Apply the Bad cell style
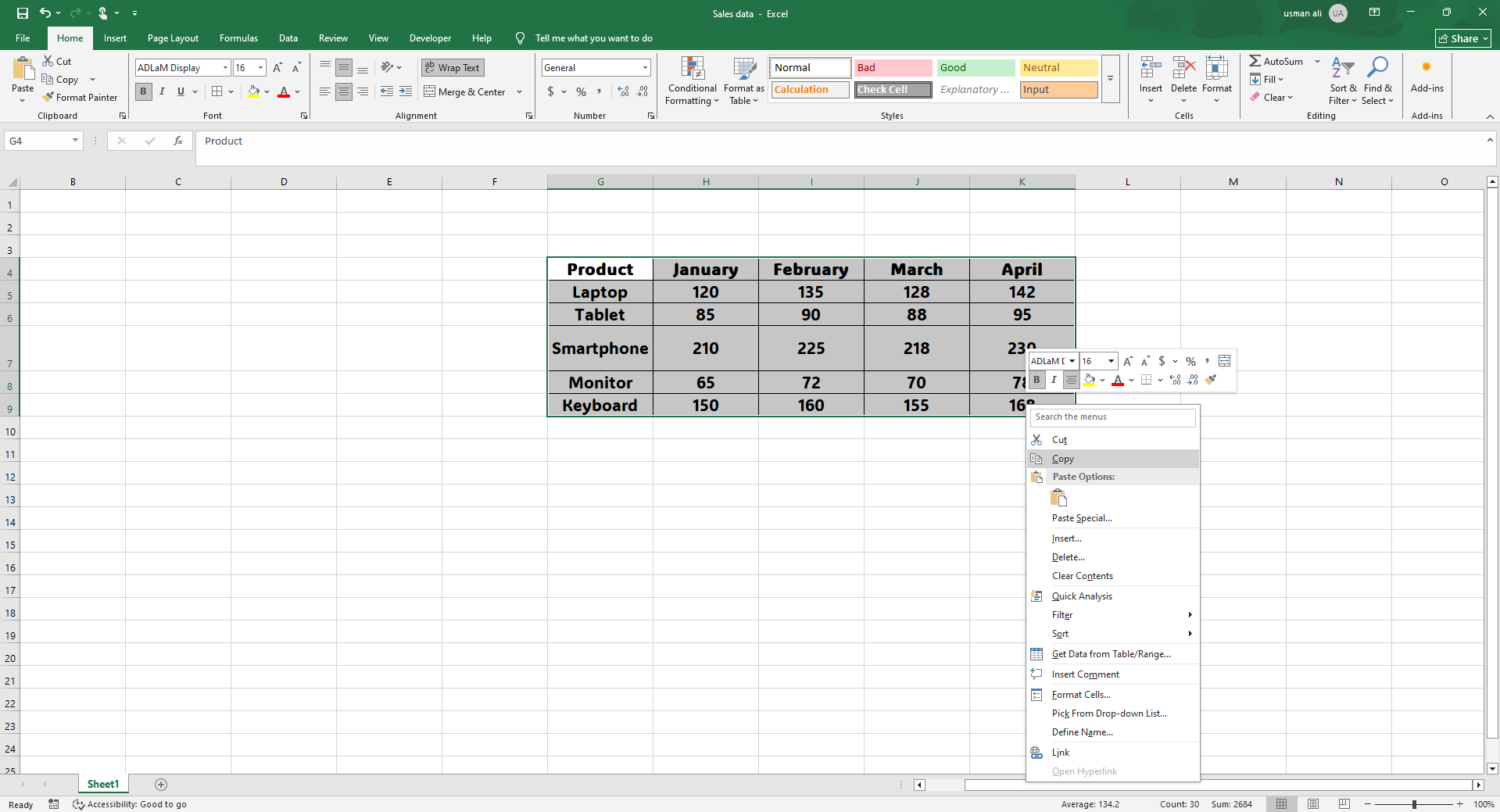The image size is (1500, 812). pos(893,68)
